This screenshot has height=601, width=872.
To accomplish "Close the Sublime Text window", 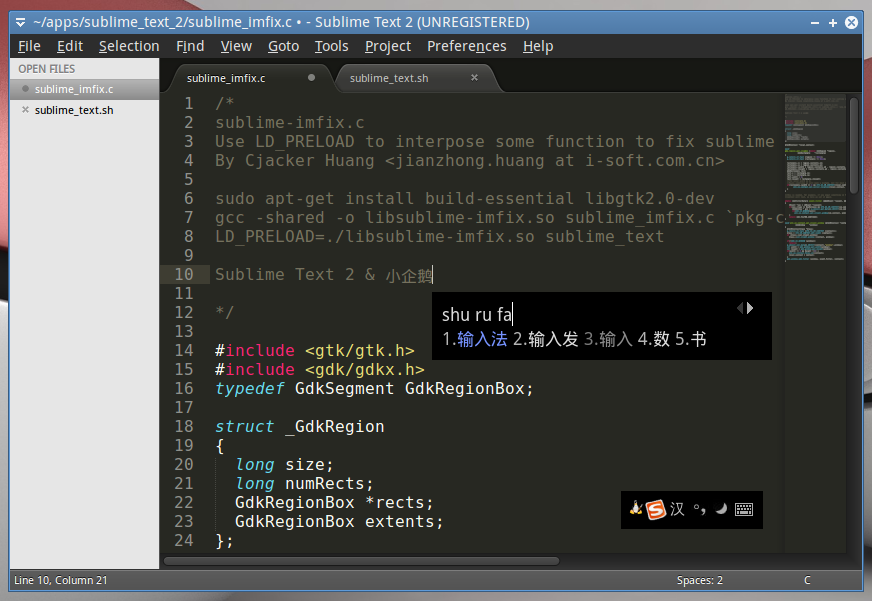I will click(x=851, y=22).
